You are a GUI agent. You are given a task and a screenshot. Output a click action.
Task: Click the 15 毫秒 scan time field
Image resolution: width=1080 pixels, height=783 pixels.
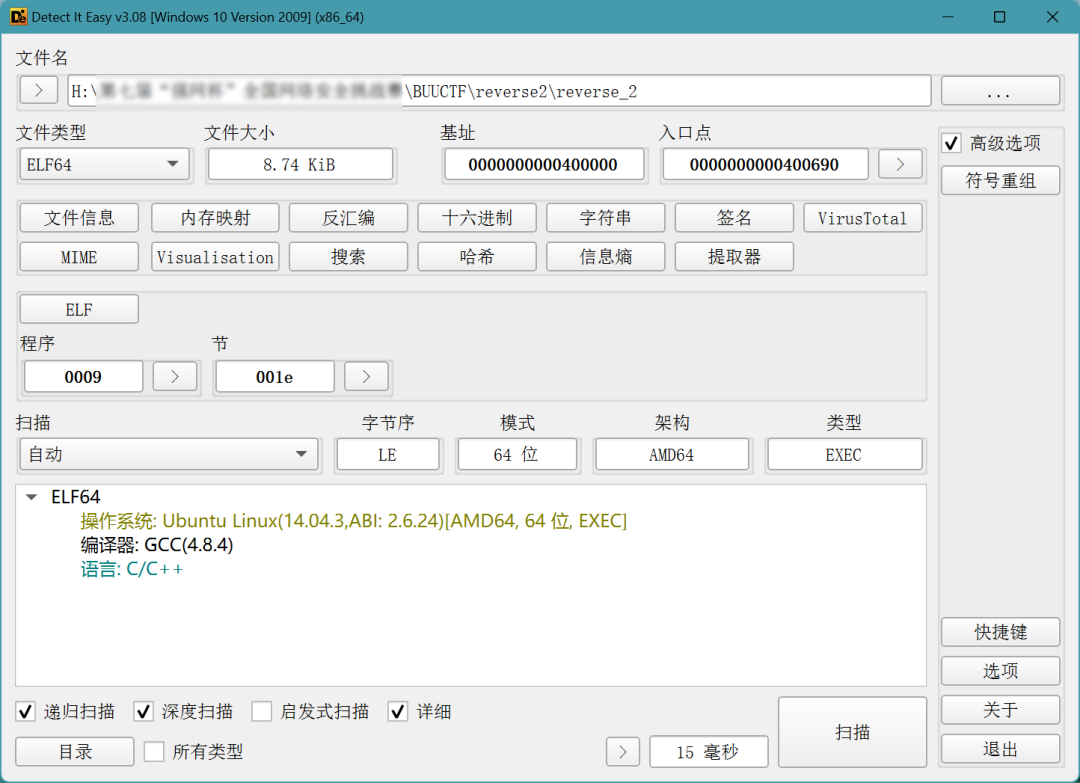709,751
